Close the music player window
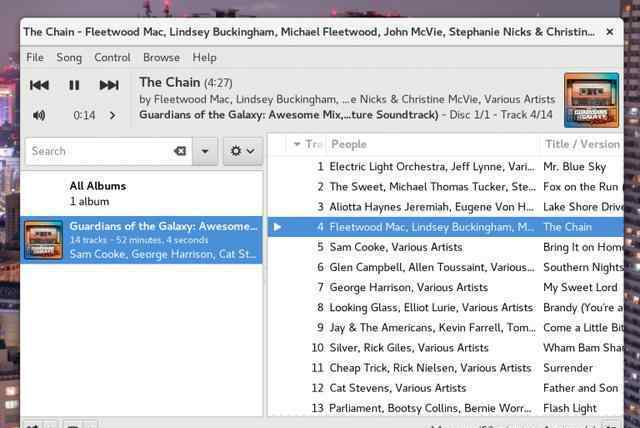Viewport: 640px width, 428px height. tap(610, 32)
